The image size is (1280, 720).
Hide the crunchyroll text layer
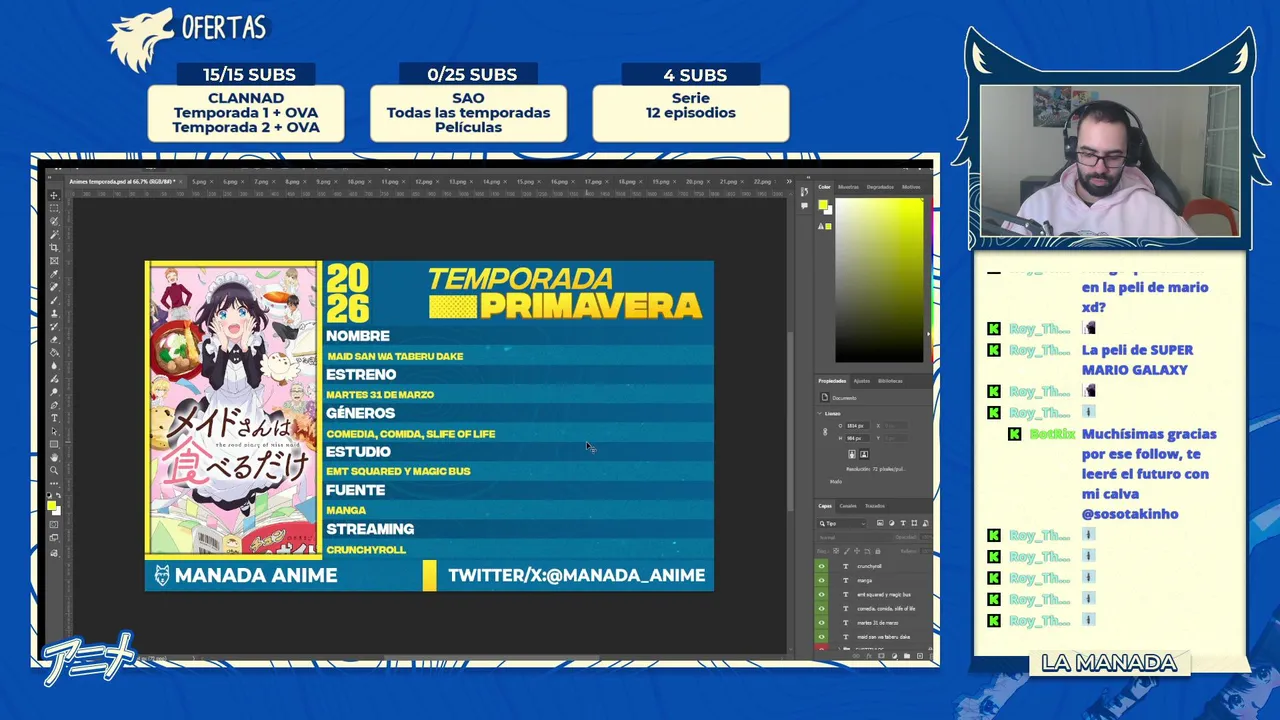[822, 566]
